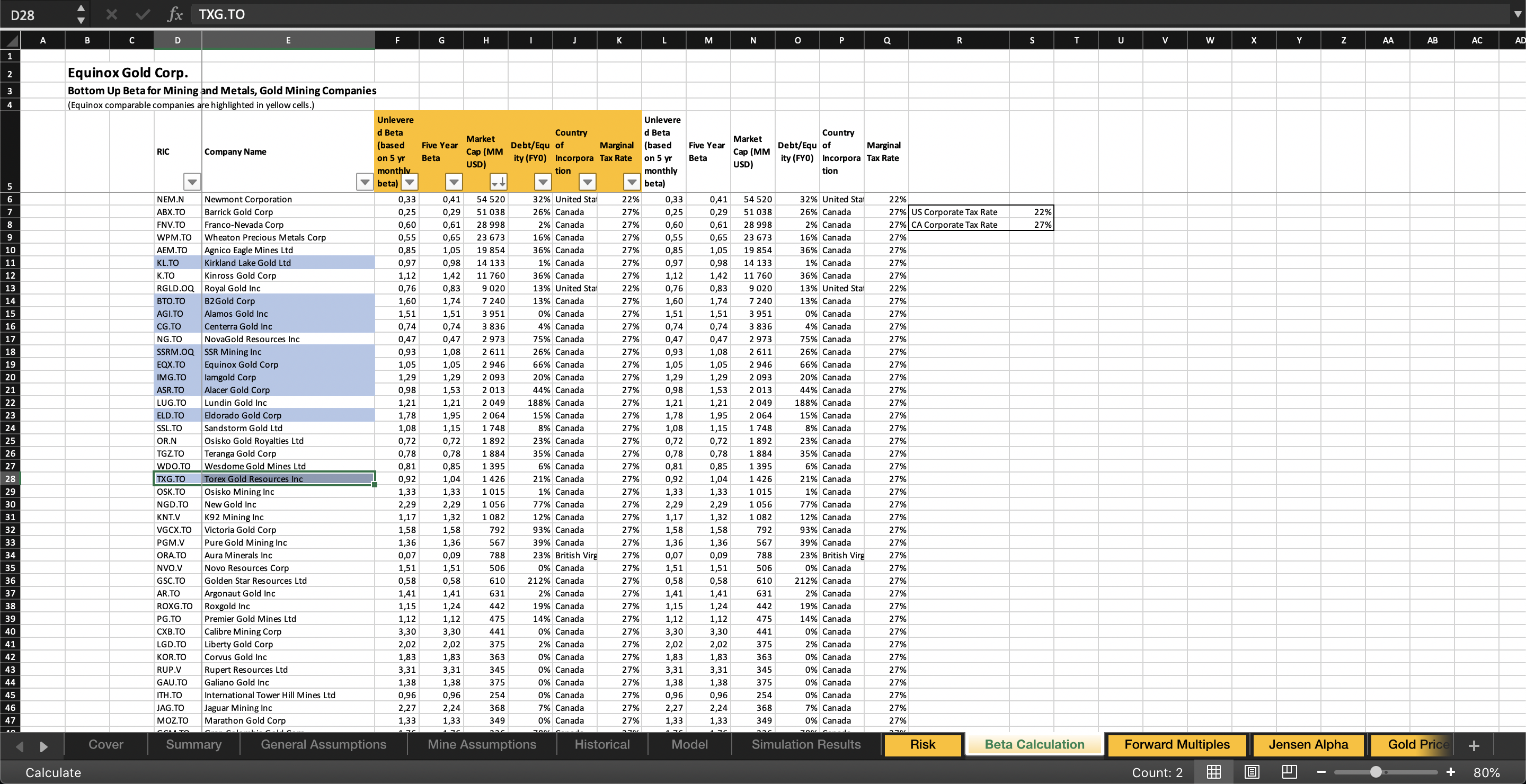Open the Jensen Alpha sheet tab
Image resolution: width=1526 pixels, height=784 pixels.
pos(1308,744)
